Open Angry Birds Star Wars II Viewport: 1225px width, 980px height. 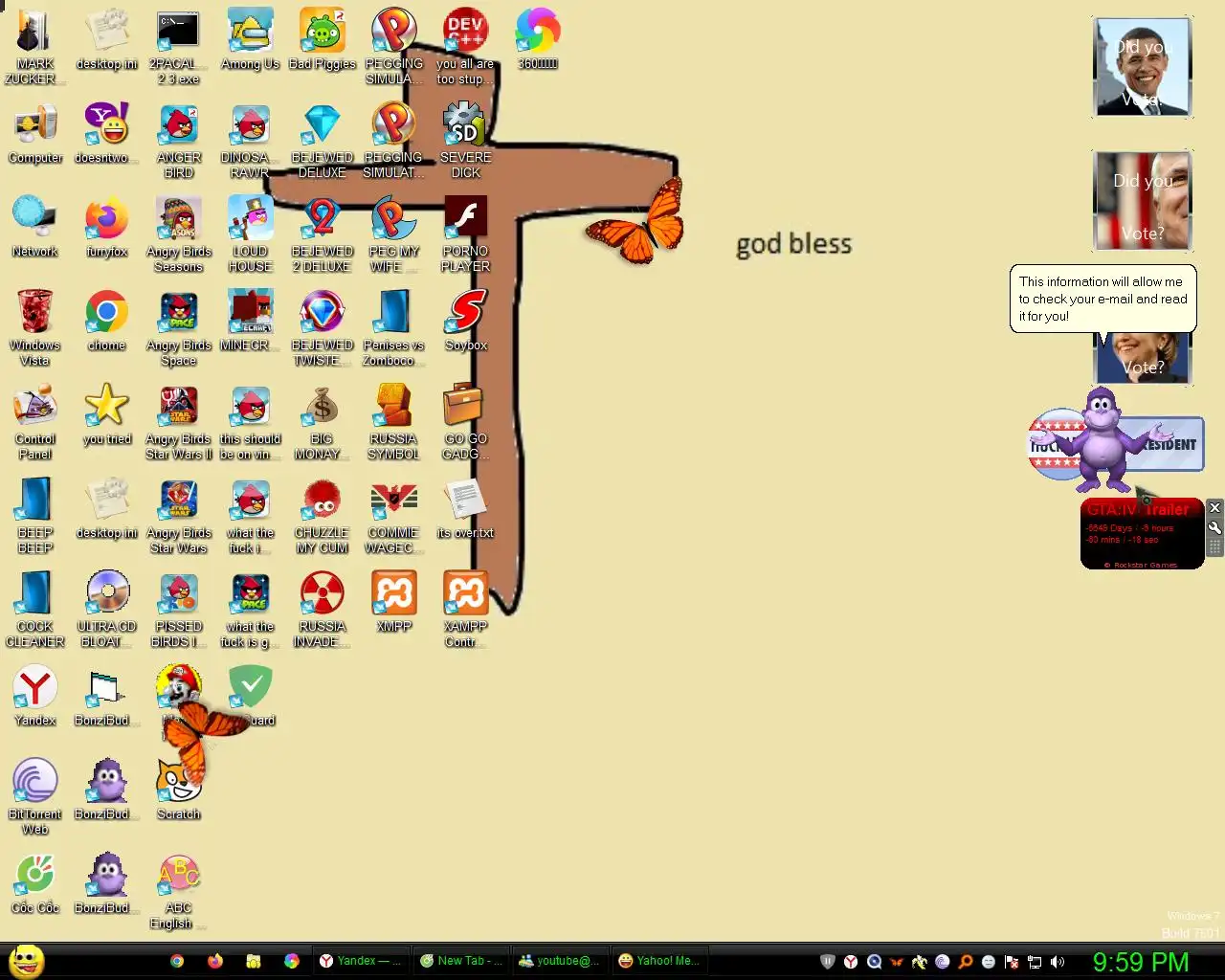point(179,422)
